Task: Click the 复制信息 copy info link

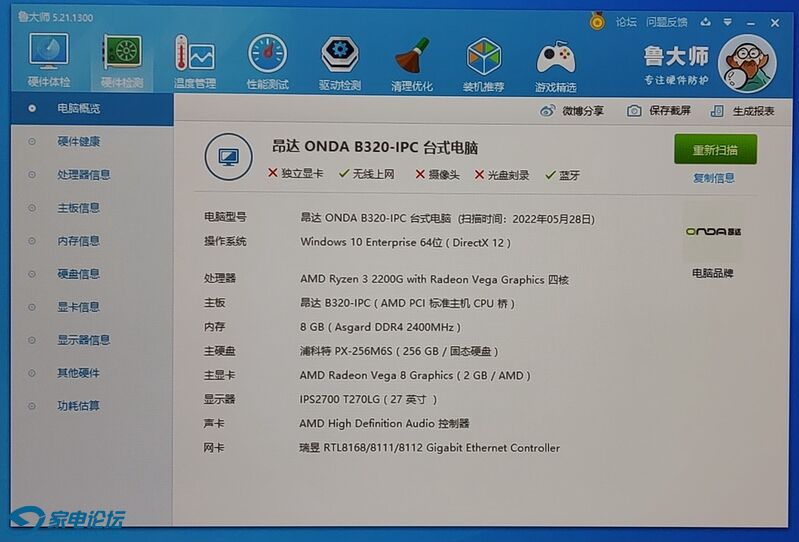Action: click(x=713, y=178)
